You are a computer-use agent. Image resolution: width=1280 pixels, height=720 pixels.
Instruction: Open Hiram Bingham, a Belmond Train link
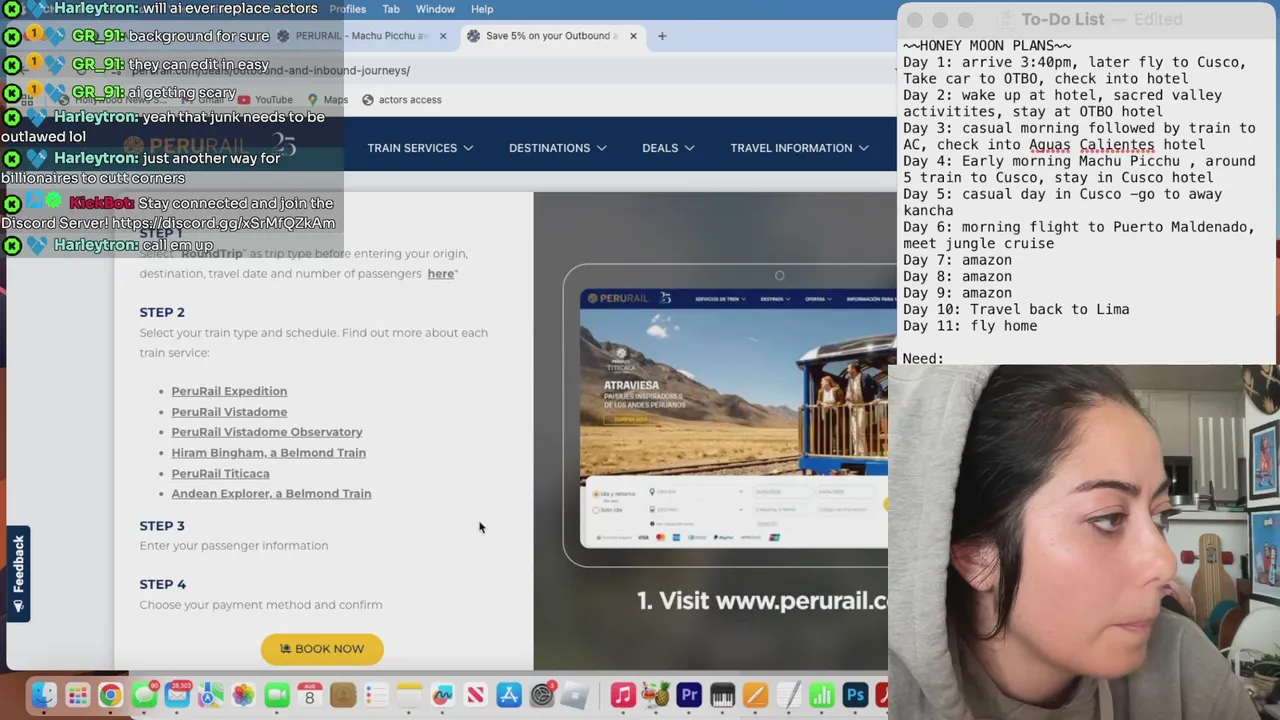click(268, 453)
